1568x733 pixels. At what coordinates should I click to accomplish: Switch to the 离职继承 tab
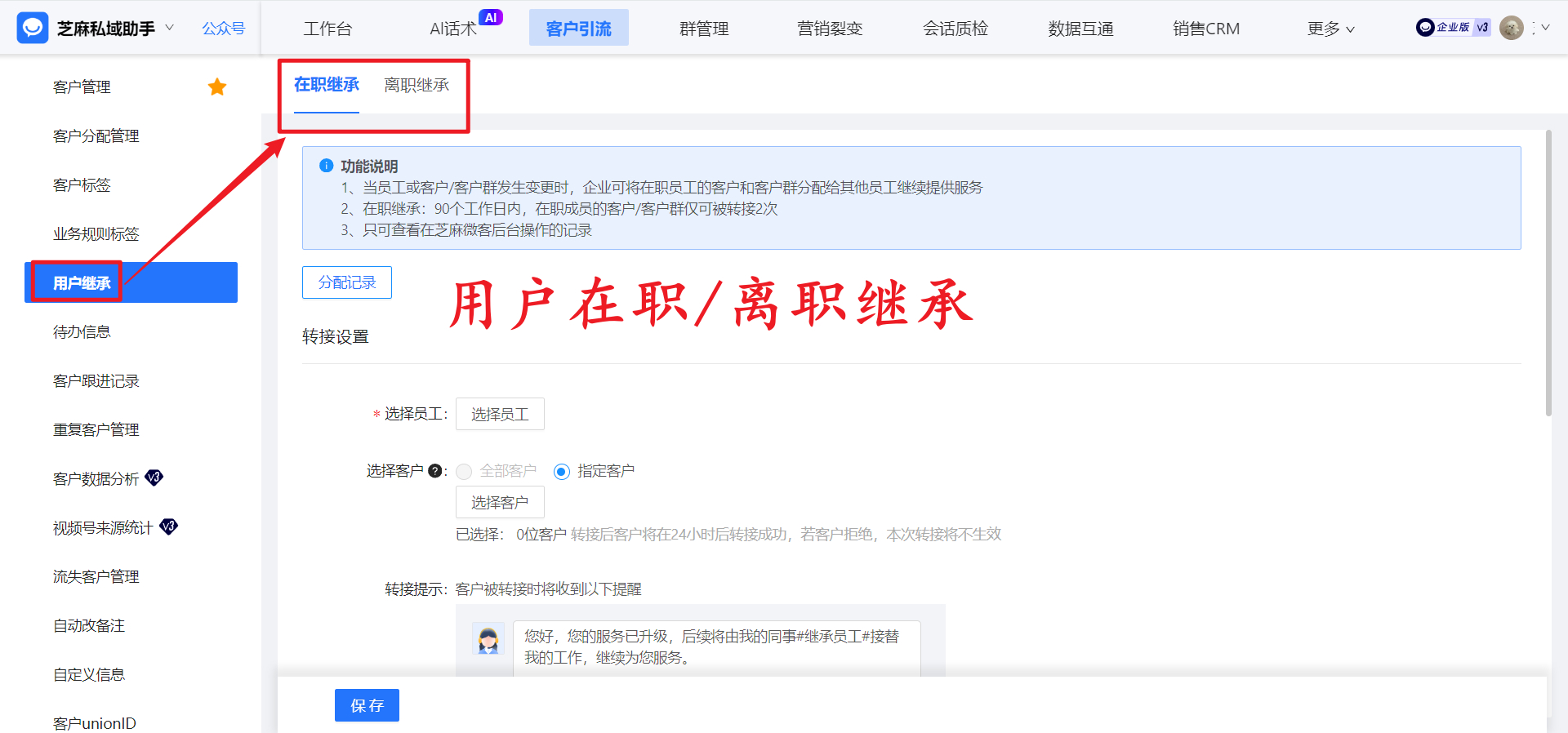tap(416, 85)
